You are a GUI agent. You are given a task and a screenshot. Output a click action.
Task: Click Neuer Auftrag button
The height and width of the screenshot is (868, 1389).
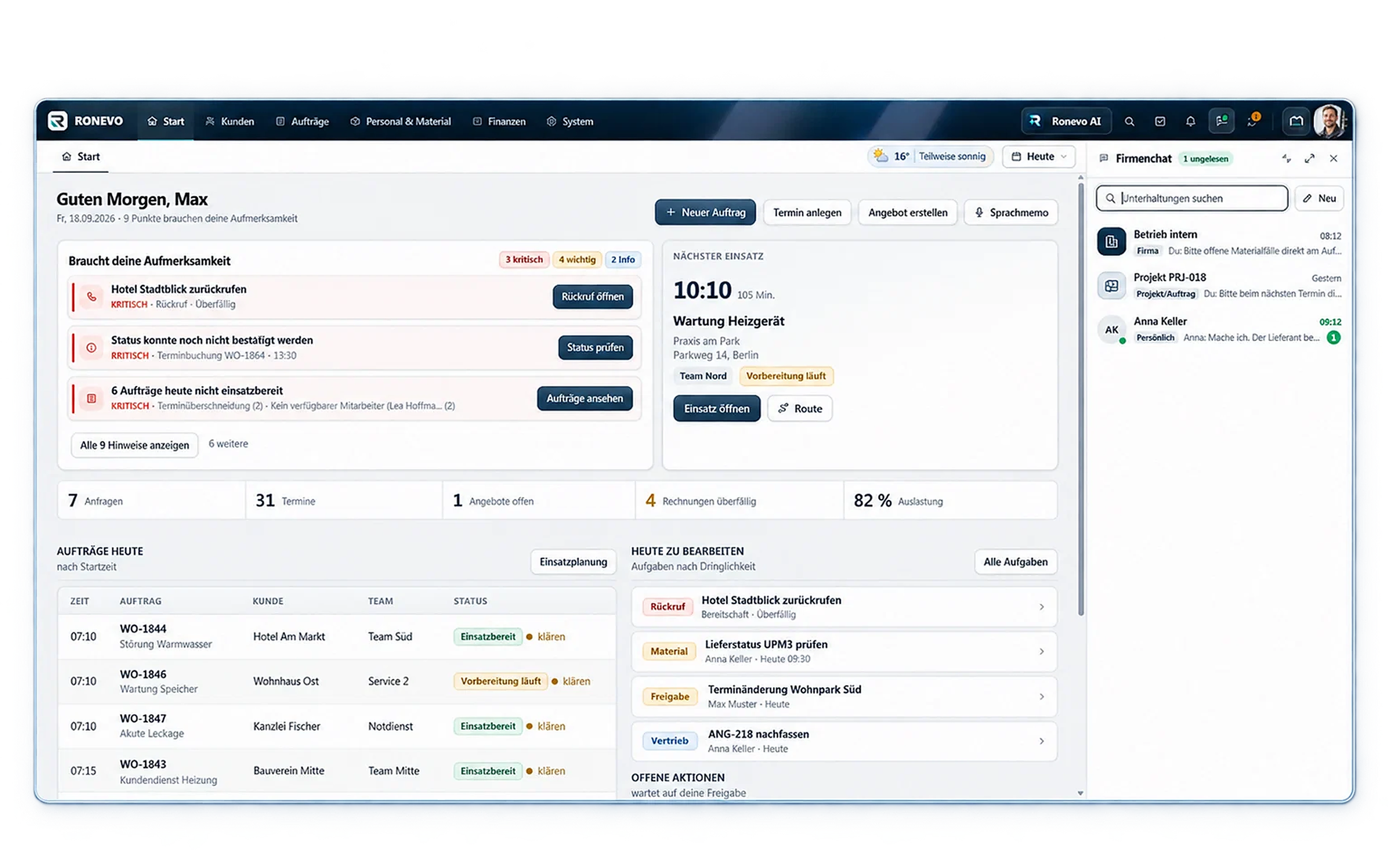point(705,212)
